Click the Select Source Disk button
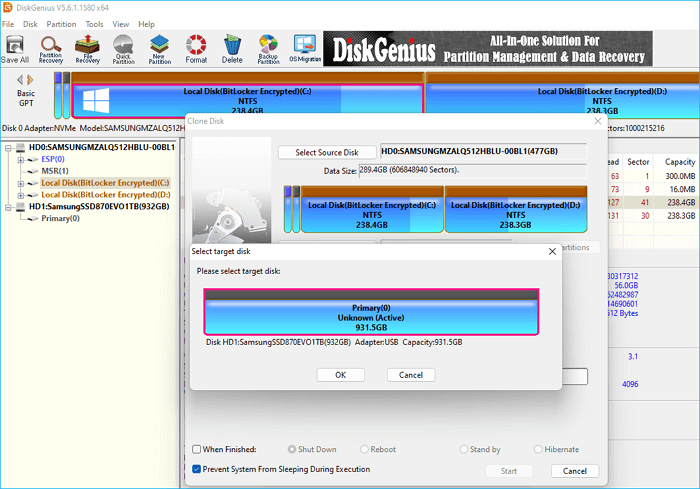 [x=327, y=152]
